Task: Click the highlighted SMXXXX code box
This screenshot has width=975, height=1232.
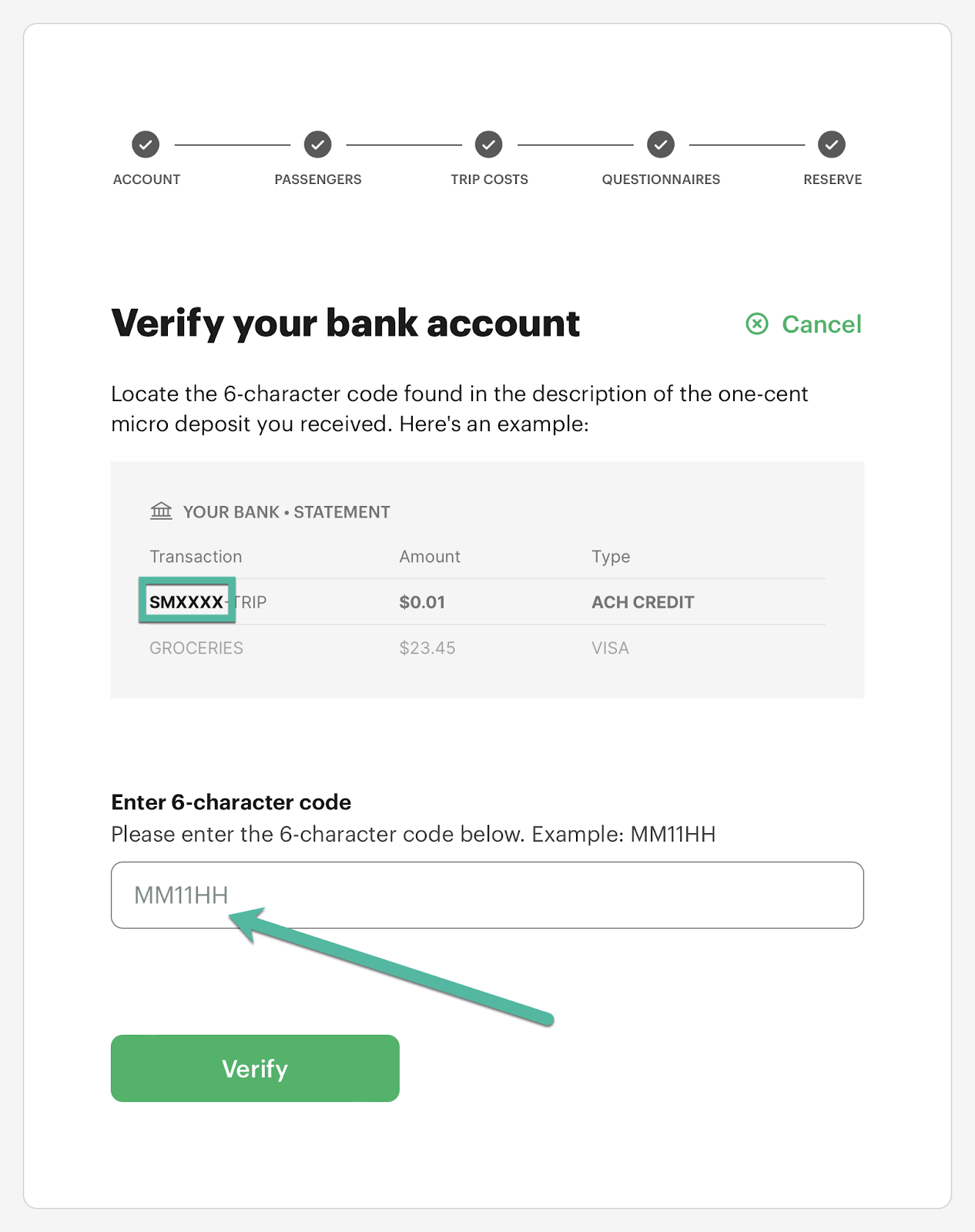Action: [x=187, y=601]
